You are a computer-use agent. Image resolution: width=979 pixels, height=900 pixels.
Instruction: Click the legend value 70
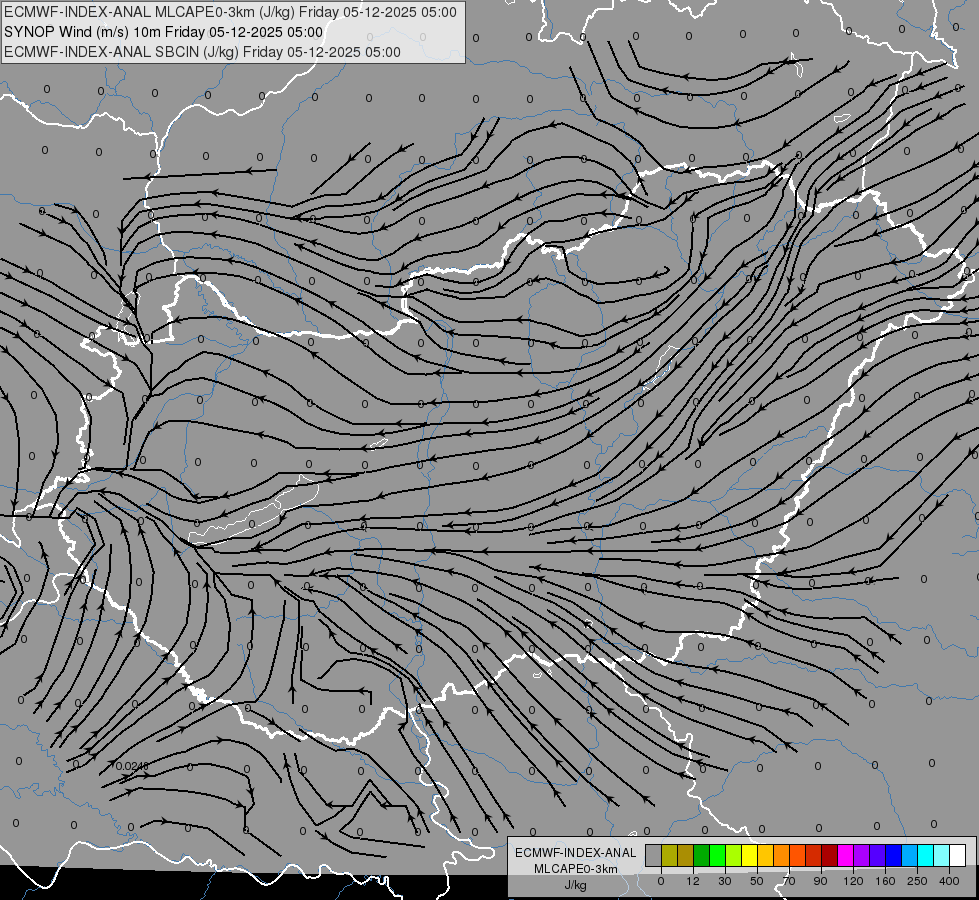pos(789,881)
